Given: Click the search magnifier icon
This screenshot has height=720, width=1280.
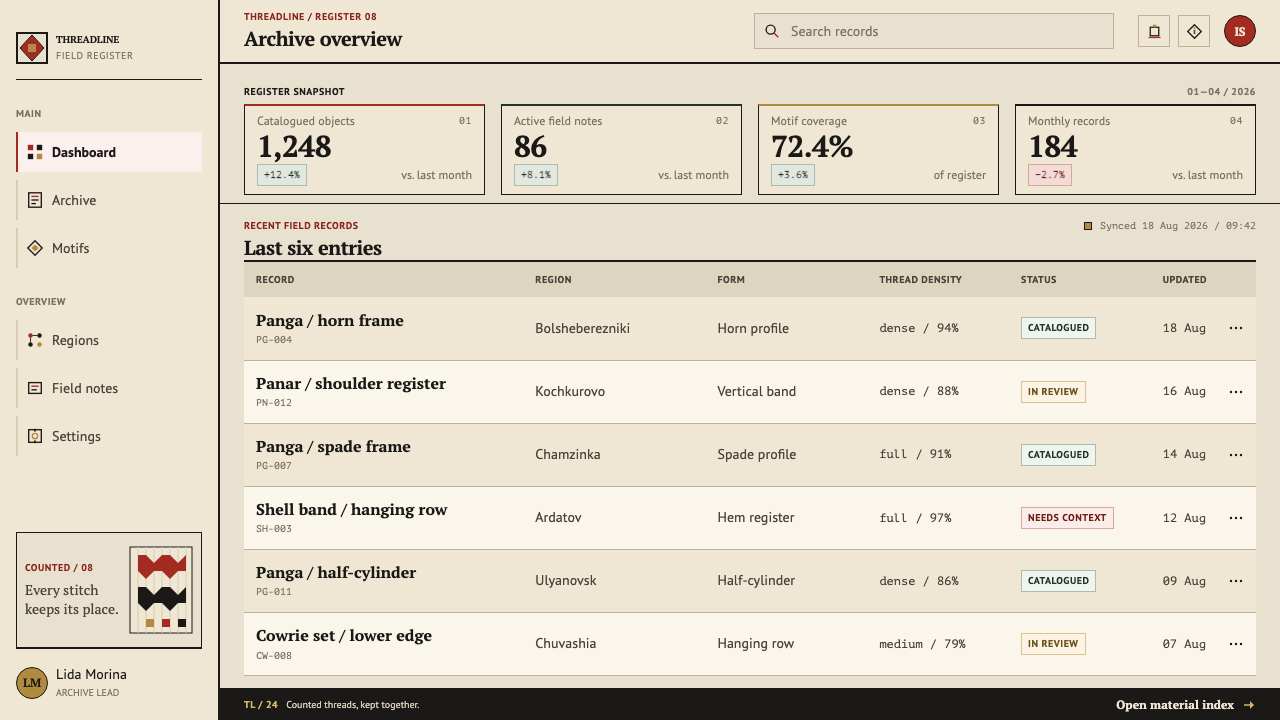Looking at the screenshot, I should coord(772,31).
